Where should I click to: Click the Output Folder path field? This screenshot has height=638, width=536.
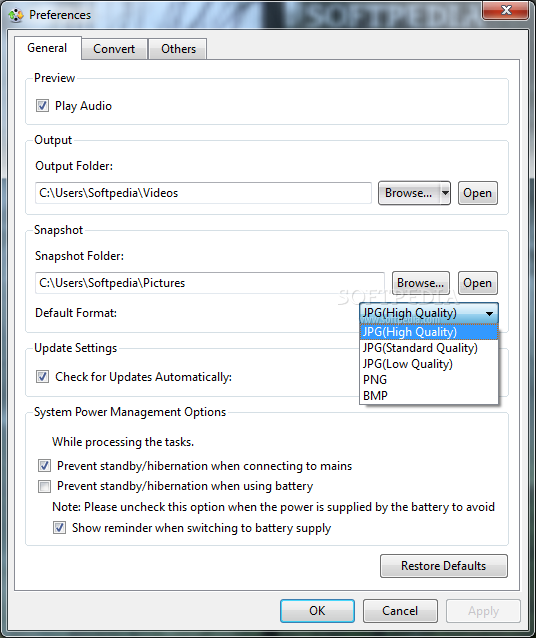[x=203, y=193]
